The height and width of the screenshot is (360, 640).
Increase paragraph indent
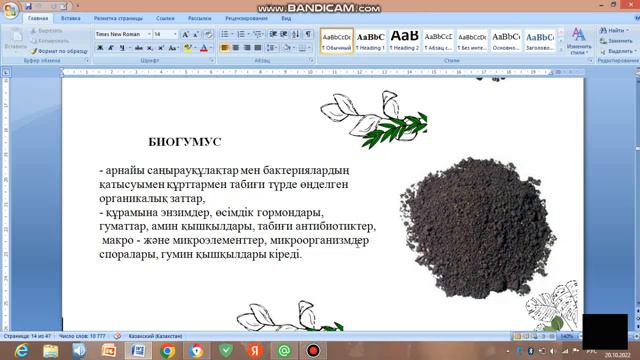click(x=284, y=34)
